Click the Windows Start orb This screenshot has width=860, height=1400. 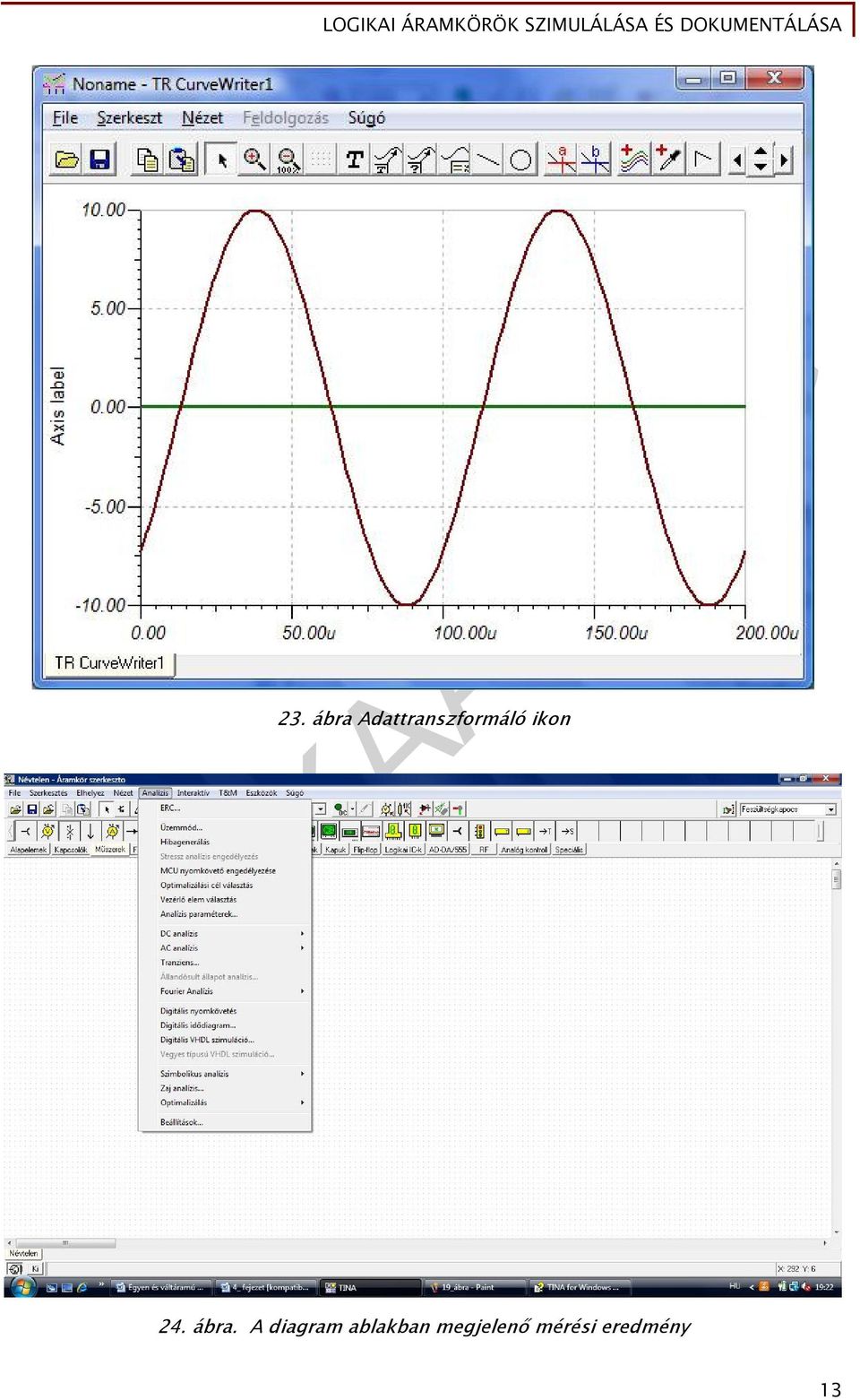coord(23,1287)
